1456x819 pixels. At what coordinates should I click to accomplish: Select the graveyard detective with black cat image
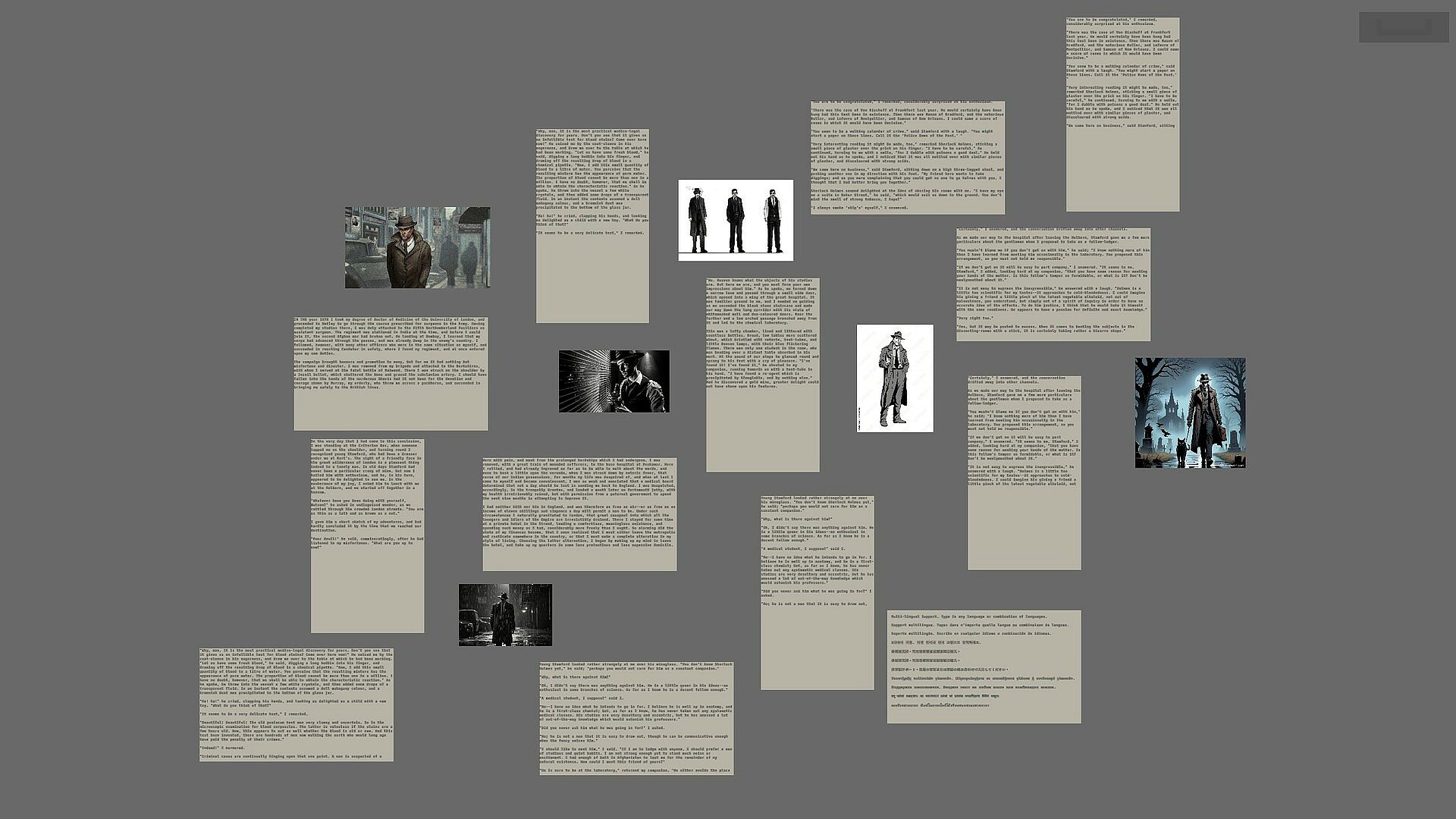[1190, 413]
